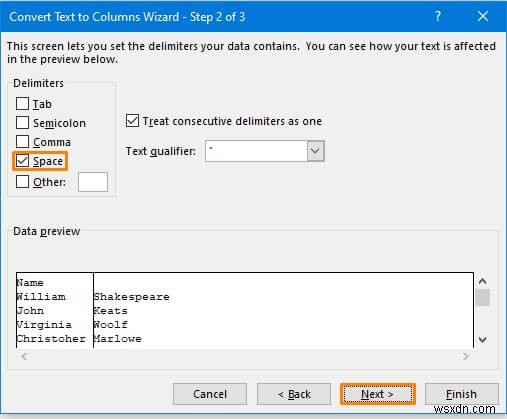The height and width of the screenshot is (419, 507).
Task: Open the Text qualifier dropdown arrow
Action: pos(315,151)
